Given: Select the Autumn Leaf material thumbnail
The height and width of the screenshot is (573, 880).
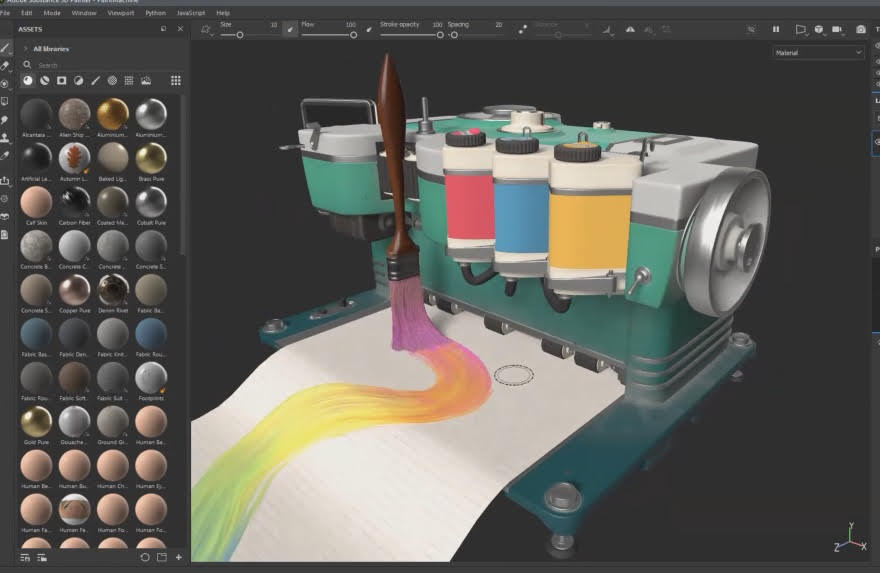Looking at the screenshot, I should (x=74, y=158).
